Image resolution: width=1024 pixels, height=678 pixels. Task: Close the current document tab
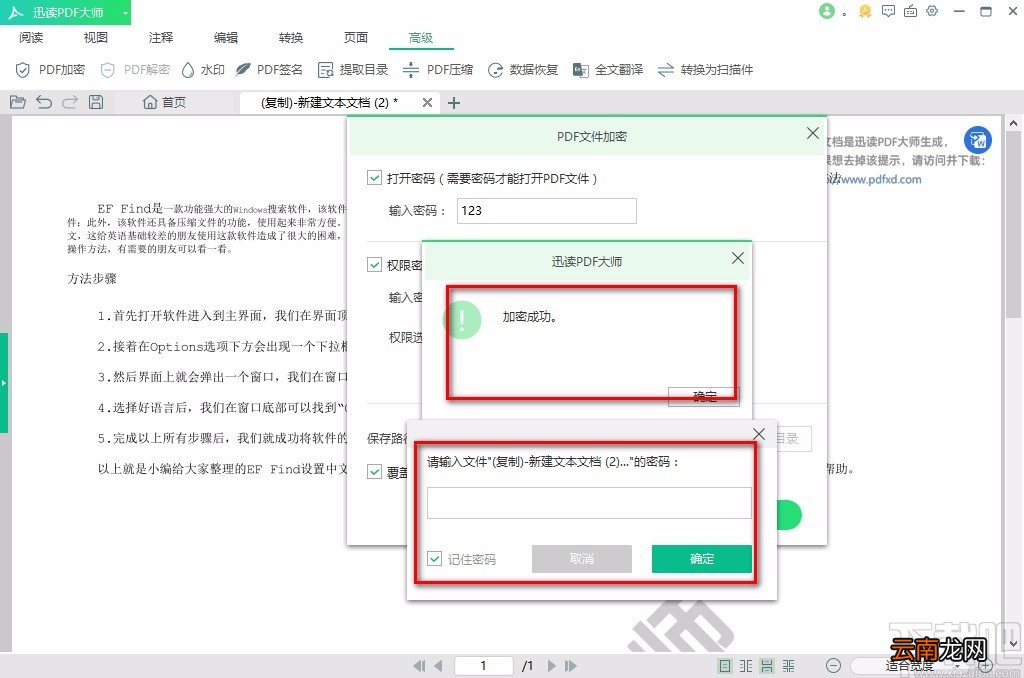427,103
